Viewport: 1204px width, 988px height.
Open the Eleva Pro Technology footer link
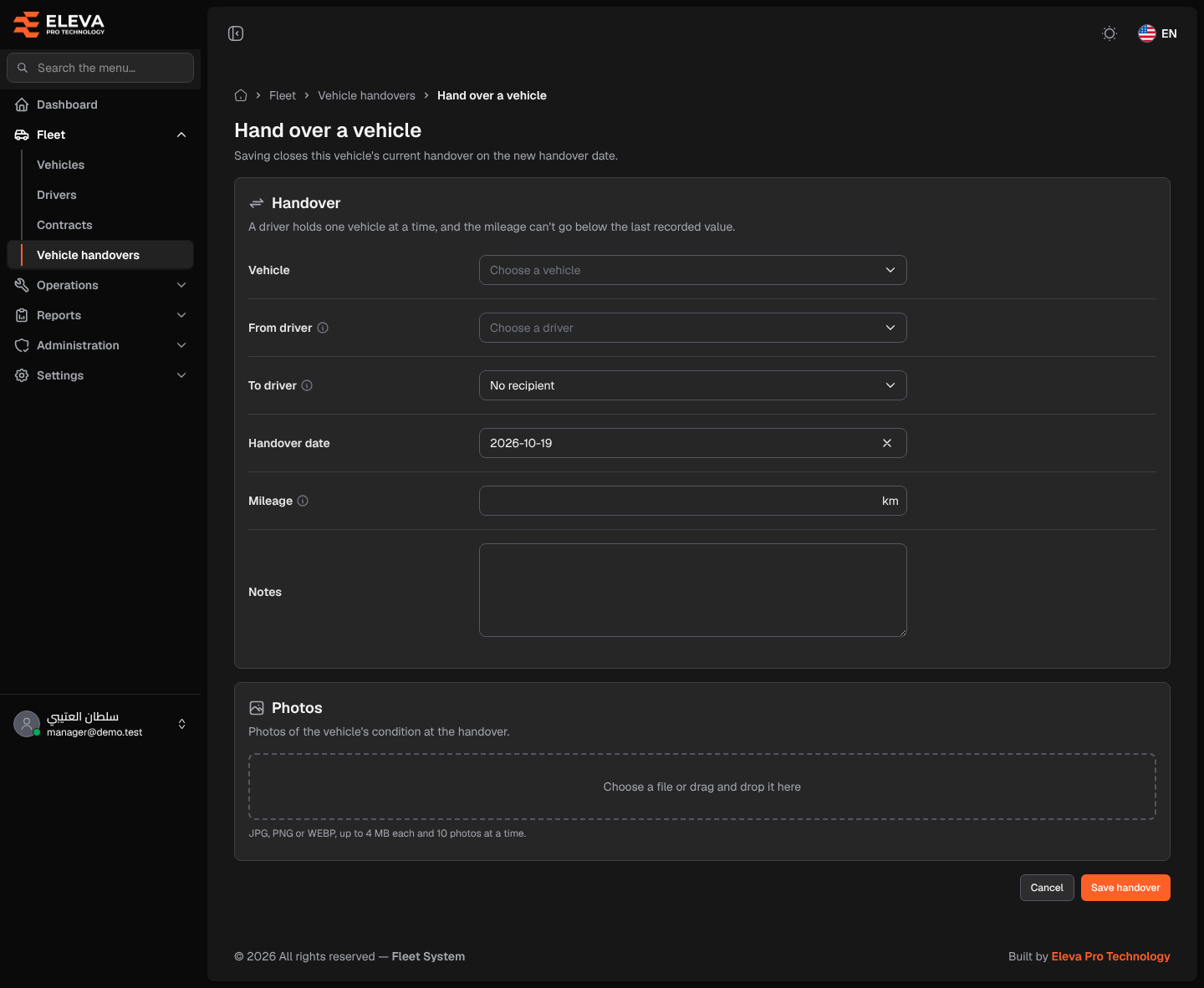[1110, 956]
